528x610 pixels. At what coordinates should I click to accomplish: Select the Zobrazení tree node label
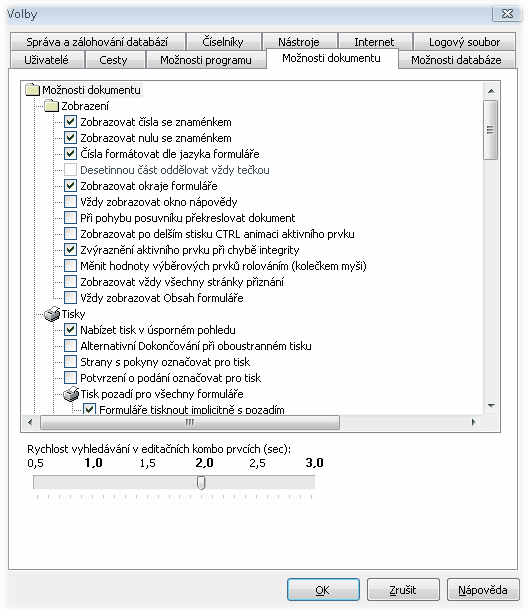[x=85, y=106]
